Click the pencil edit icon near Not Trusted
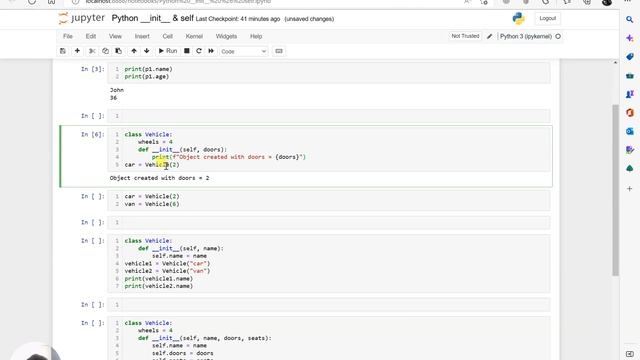The image size is (640, 360). pyautogui.click(x=489, y=36)
